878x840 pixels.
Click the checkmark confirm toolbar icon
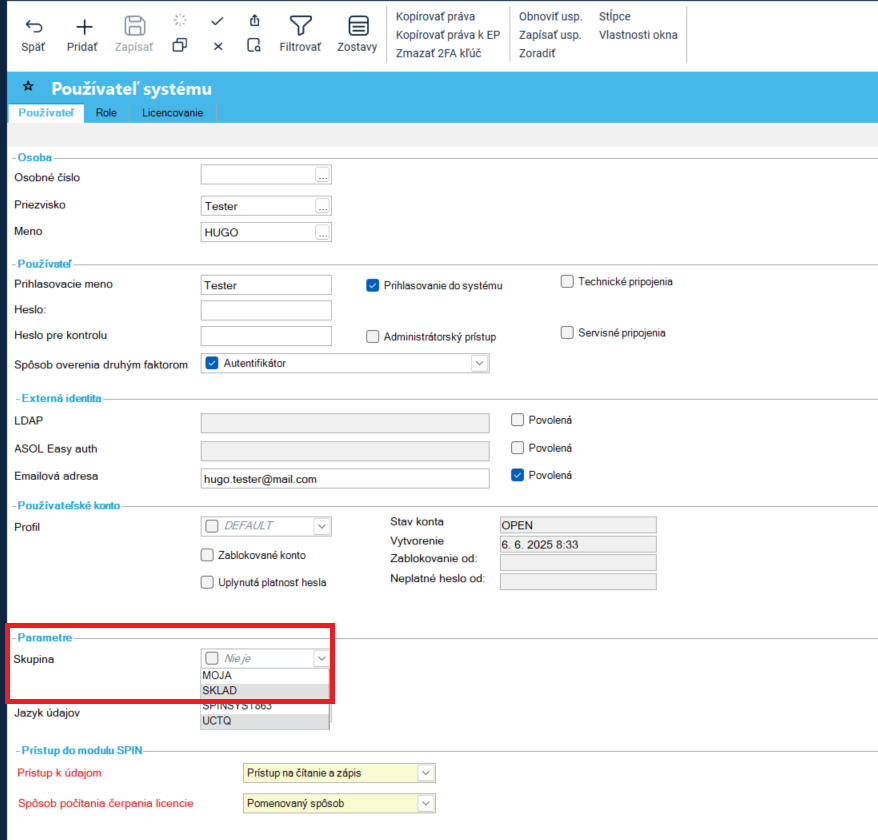pos(217,21)
